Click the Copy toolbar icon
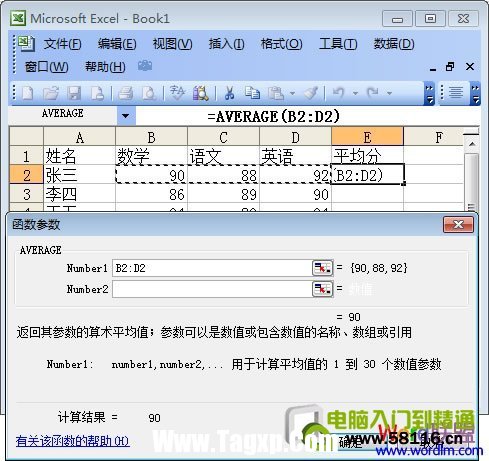 click(252, 93)
